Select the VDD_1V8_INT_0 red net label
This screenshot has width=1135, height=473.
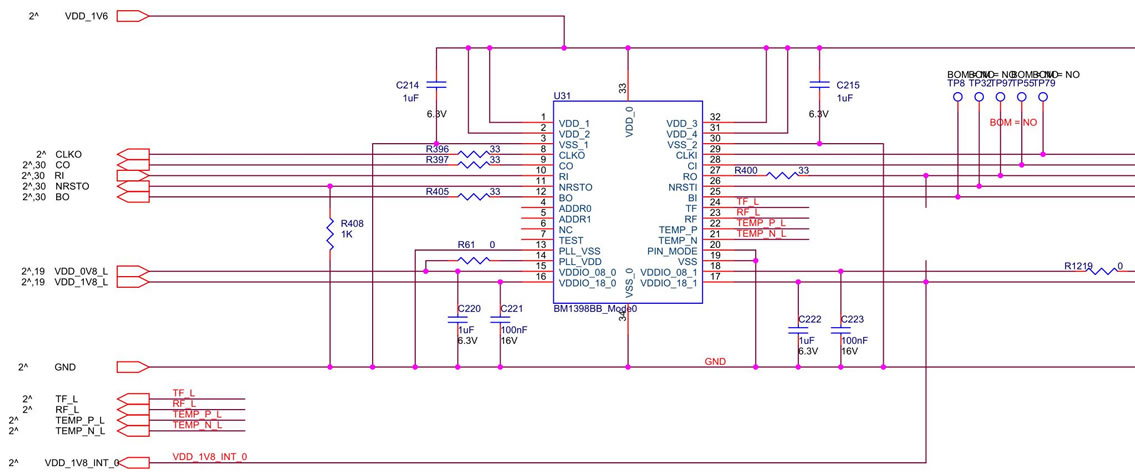coord(209,456)
